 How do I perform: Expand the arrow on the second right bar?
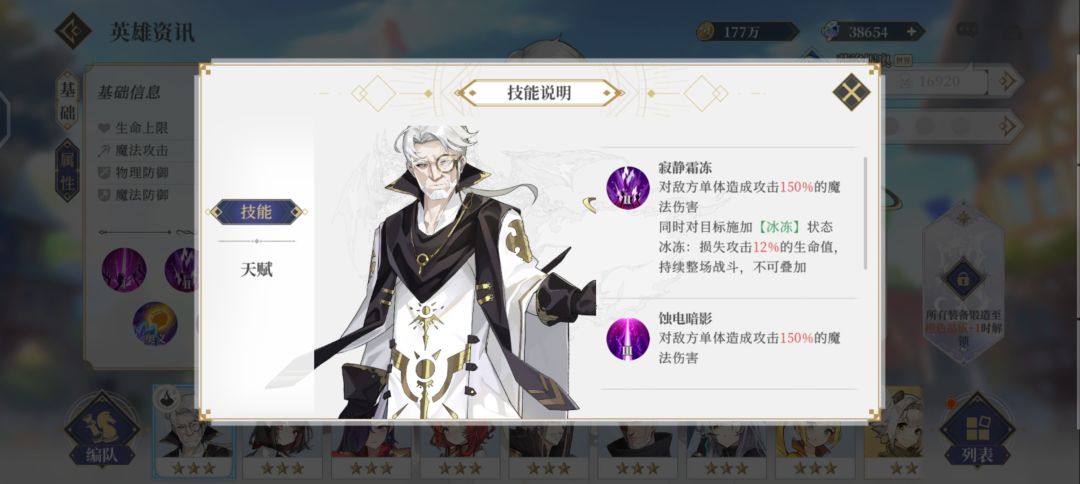1008,126
